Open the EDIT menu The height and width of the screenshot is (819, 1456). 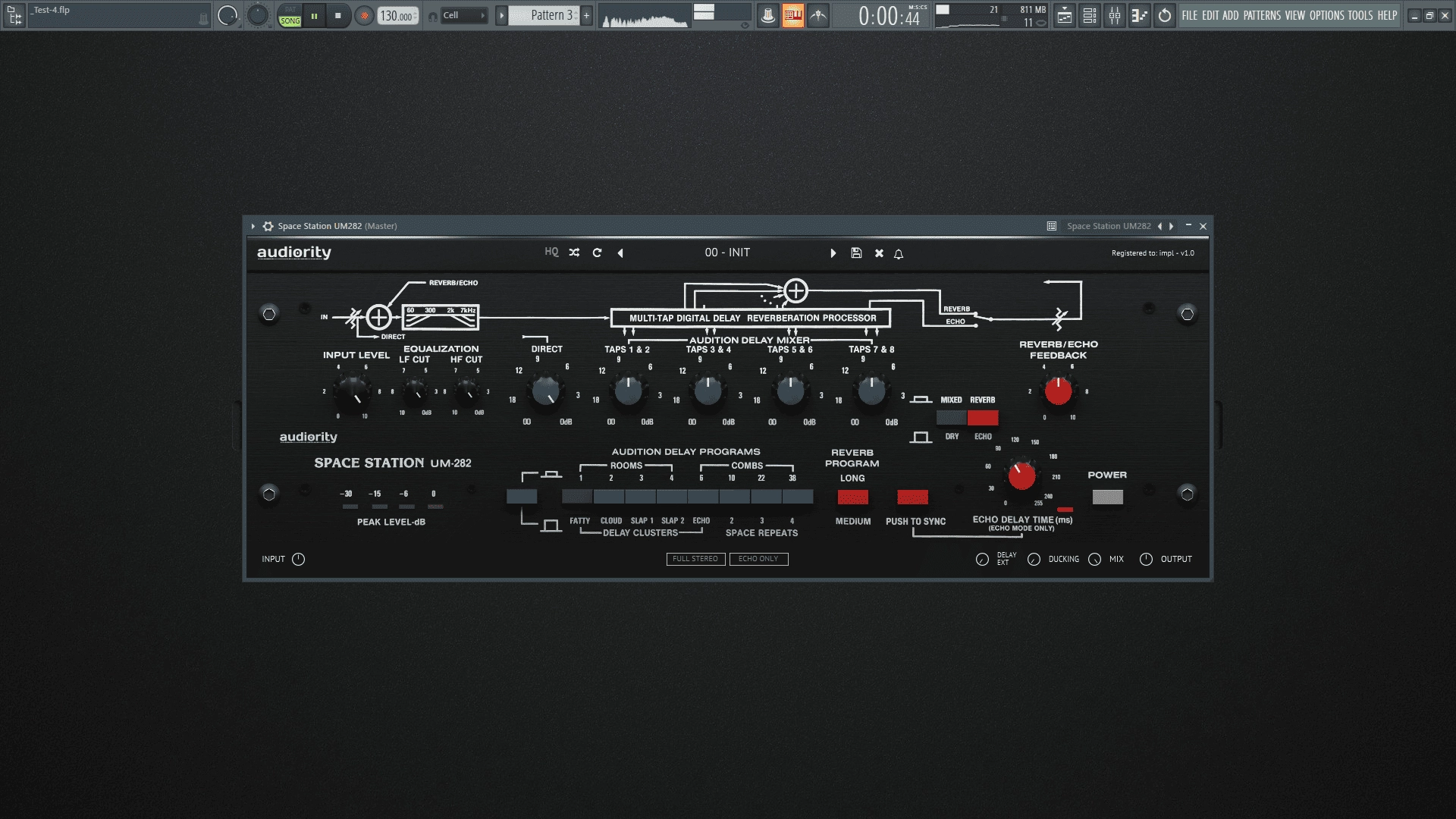pyautogui.click(x=1210, y=15)
